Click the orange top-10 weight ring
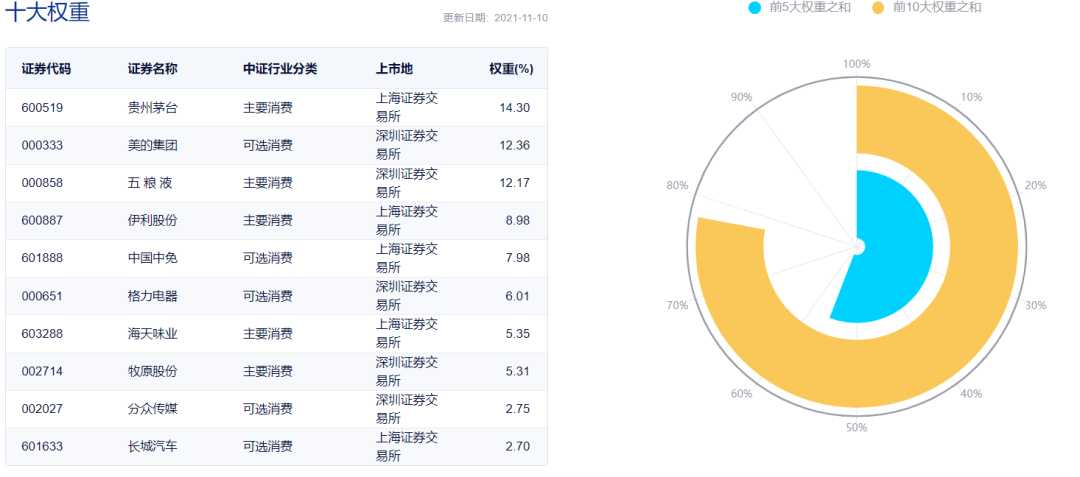Screen dimensions: 1080x477 pyautogui.click(x=985, y=248)
